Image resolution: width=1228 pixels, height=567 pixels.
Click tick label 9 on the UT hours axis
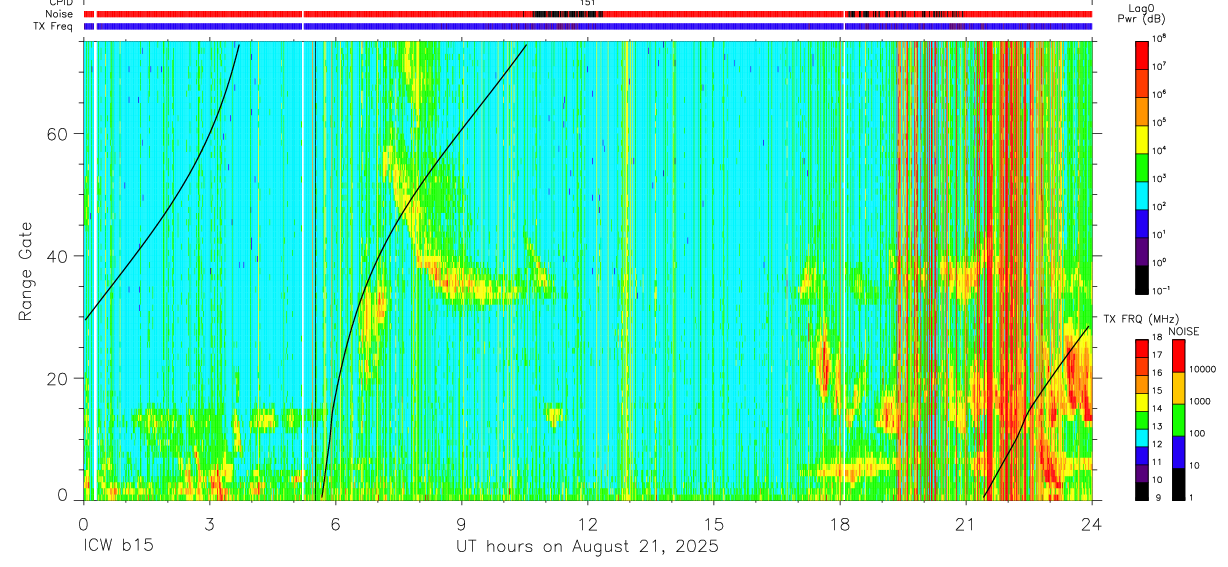point(461,524)
